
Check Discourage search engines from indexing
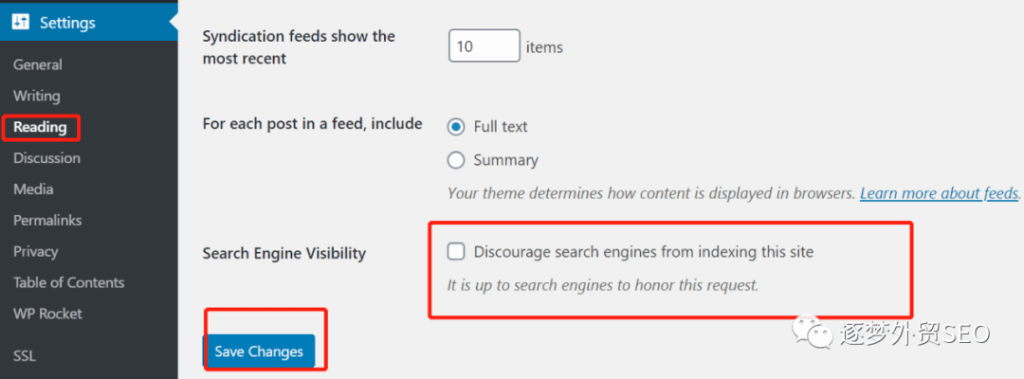point(456,252)
